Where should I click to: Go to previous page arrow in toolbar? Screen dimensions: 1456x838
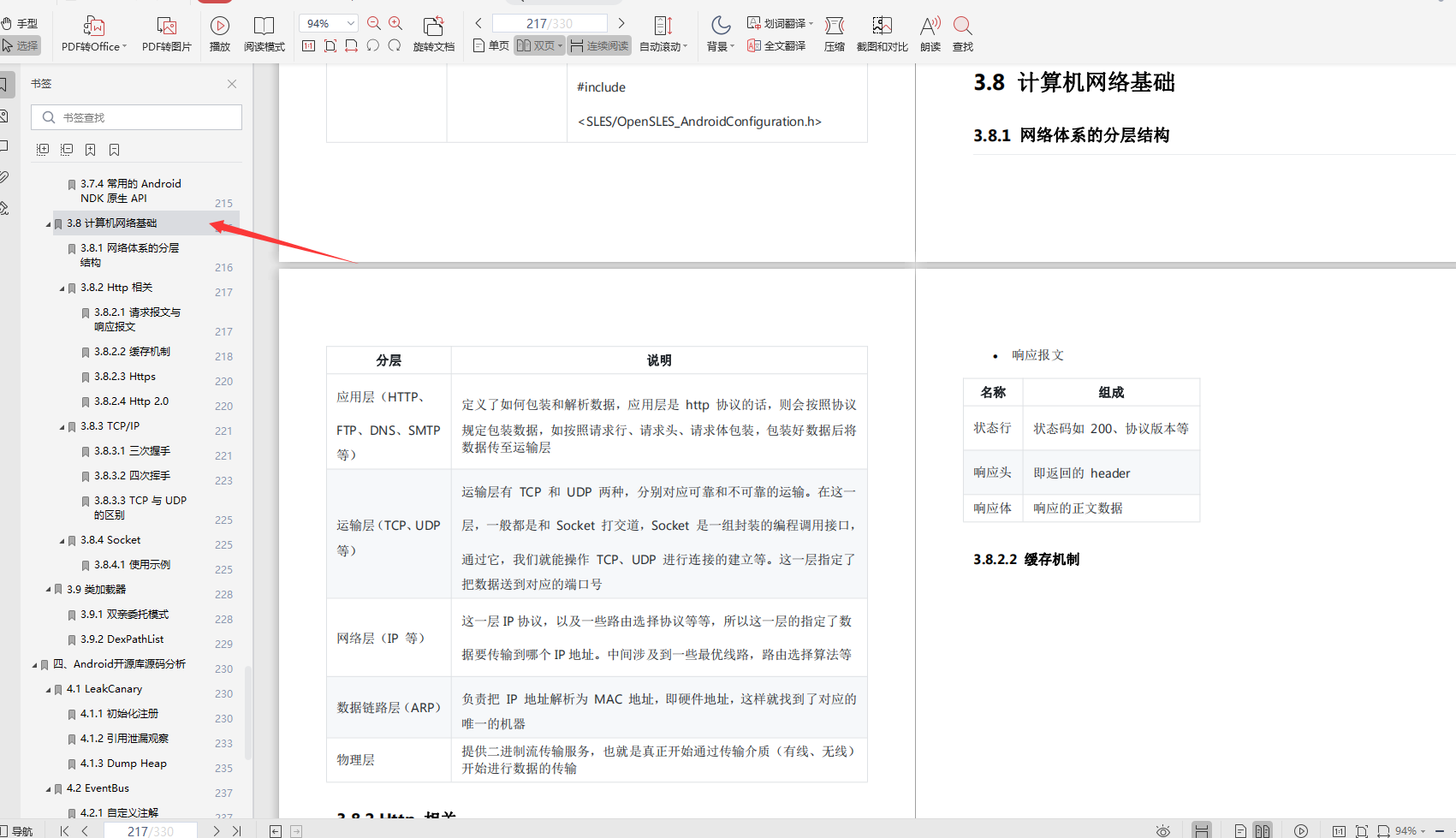(478, 23)
